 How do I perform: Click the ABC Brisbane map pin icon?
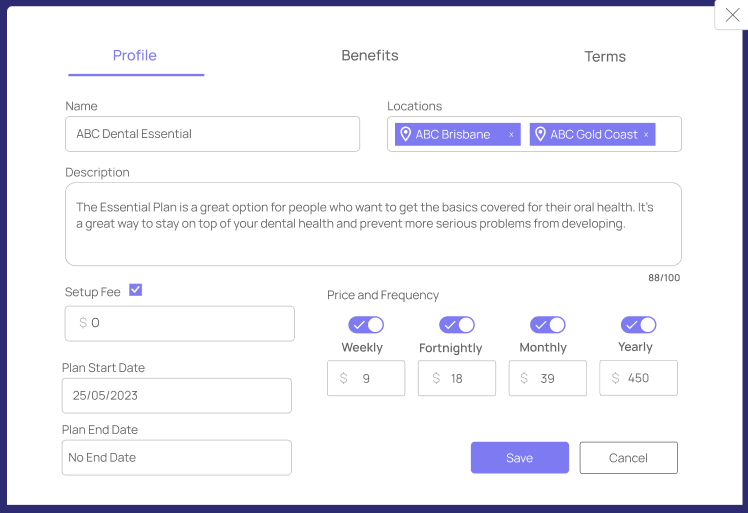pos(405,134)
